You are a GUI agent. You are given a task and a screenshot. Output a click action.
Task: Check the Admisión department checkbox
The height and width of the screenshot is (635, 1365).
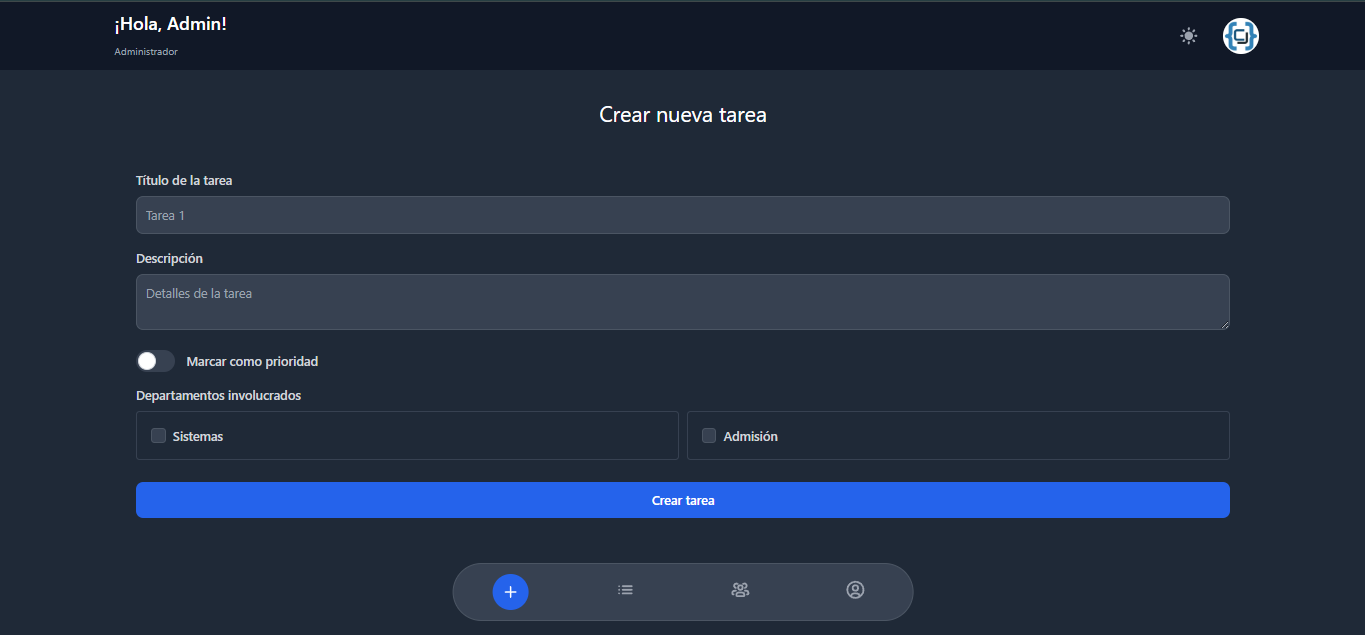tap(709, 436)
